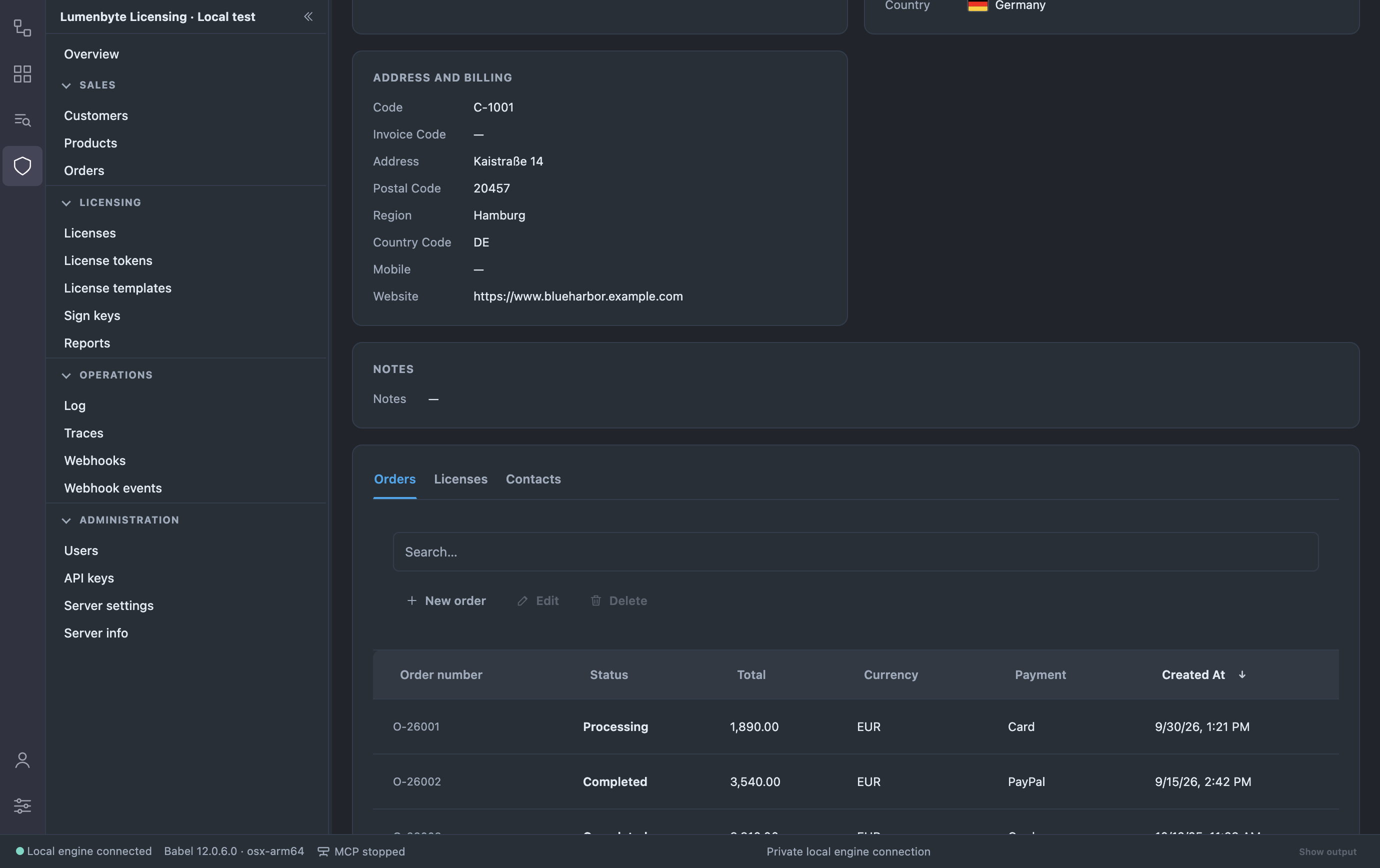Open the connections icon in the activity bar
This screenshot has width=1380, height=868.
coord(22,27)
